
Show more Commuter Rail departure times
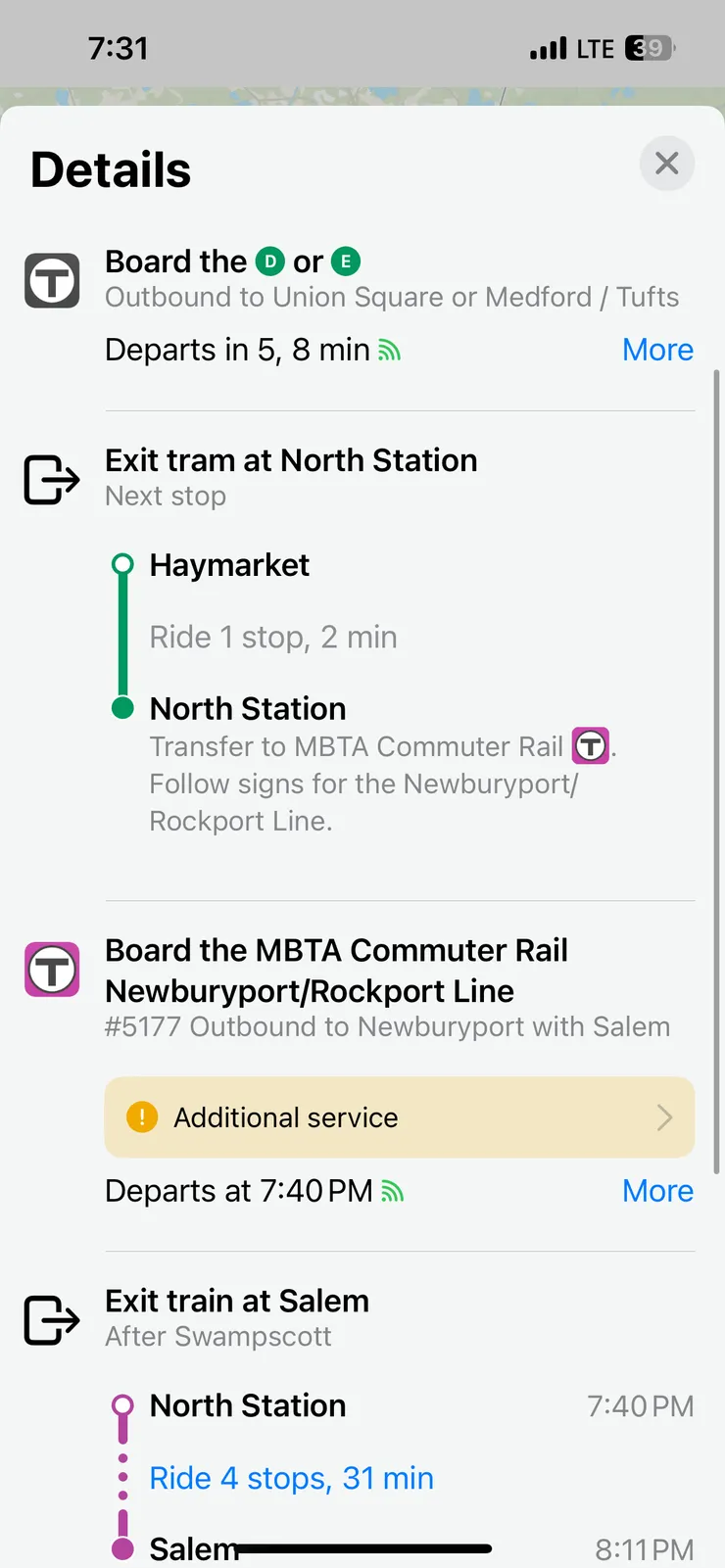657,1191
